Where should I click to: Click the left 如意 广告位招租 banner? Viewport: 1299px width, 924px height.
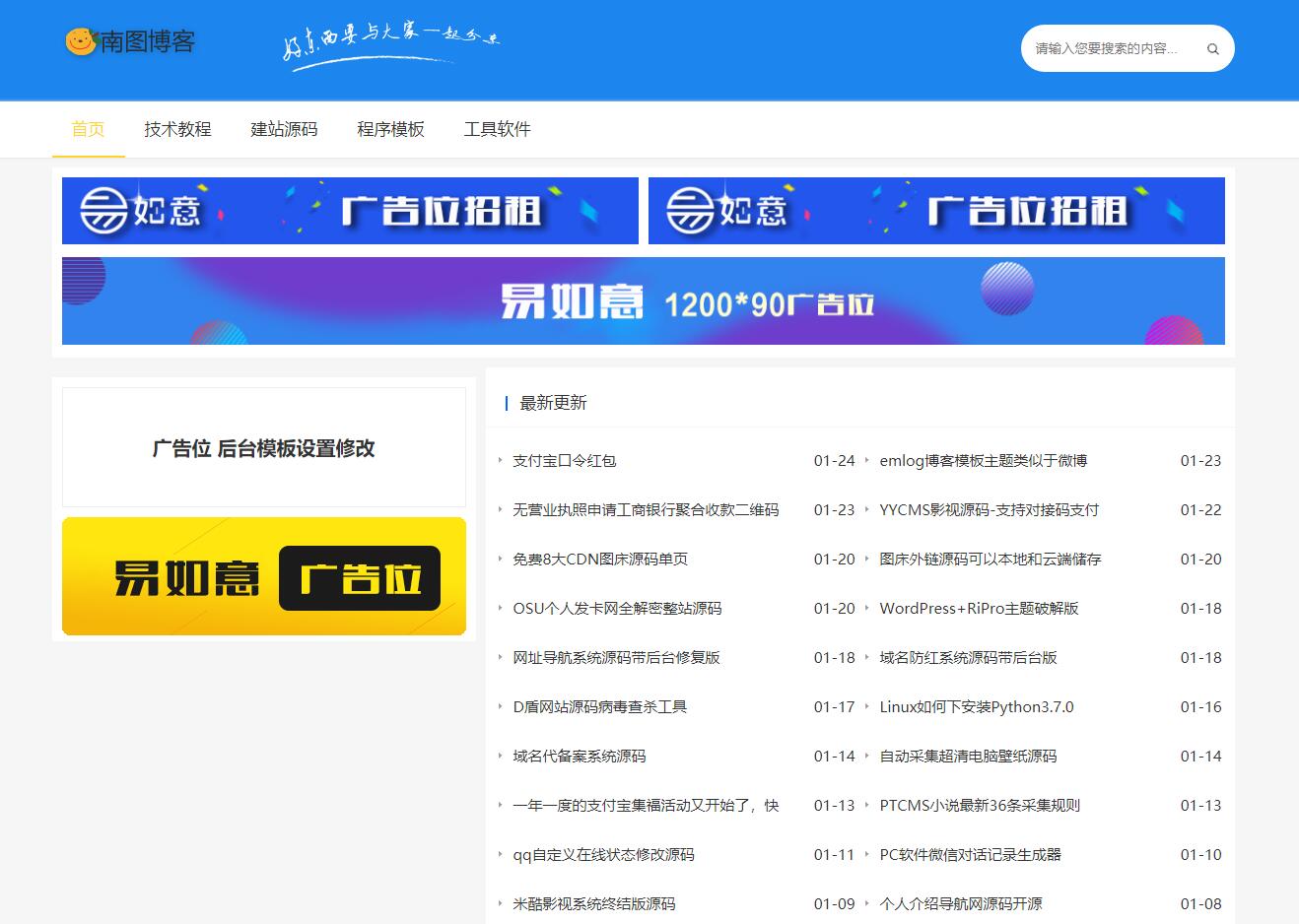[x=350, y=211]
